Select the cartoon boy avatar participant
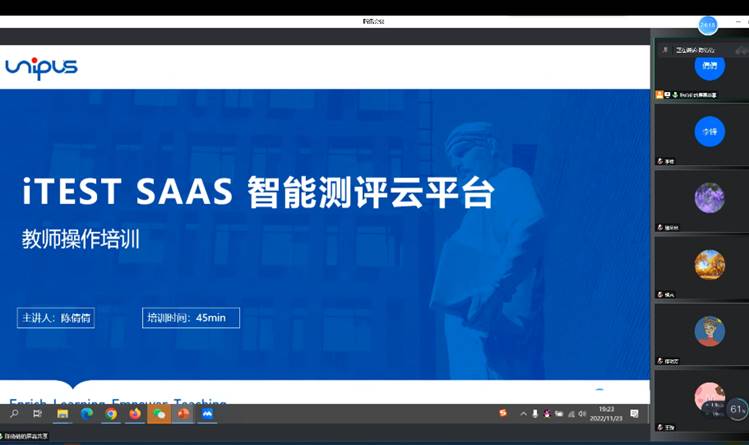The image size is (749, 445). [x=709, y=331]
